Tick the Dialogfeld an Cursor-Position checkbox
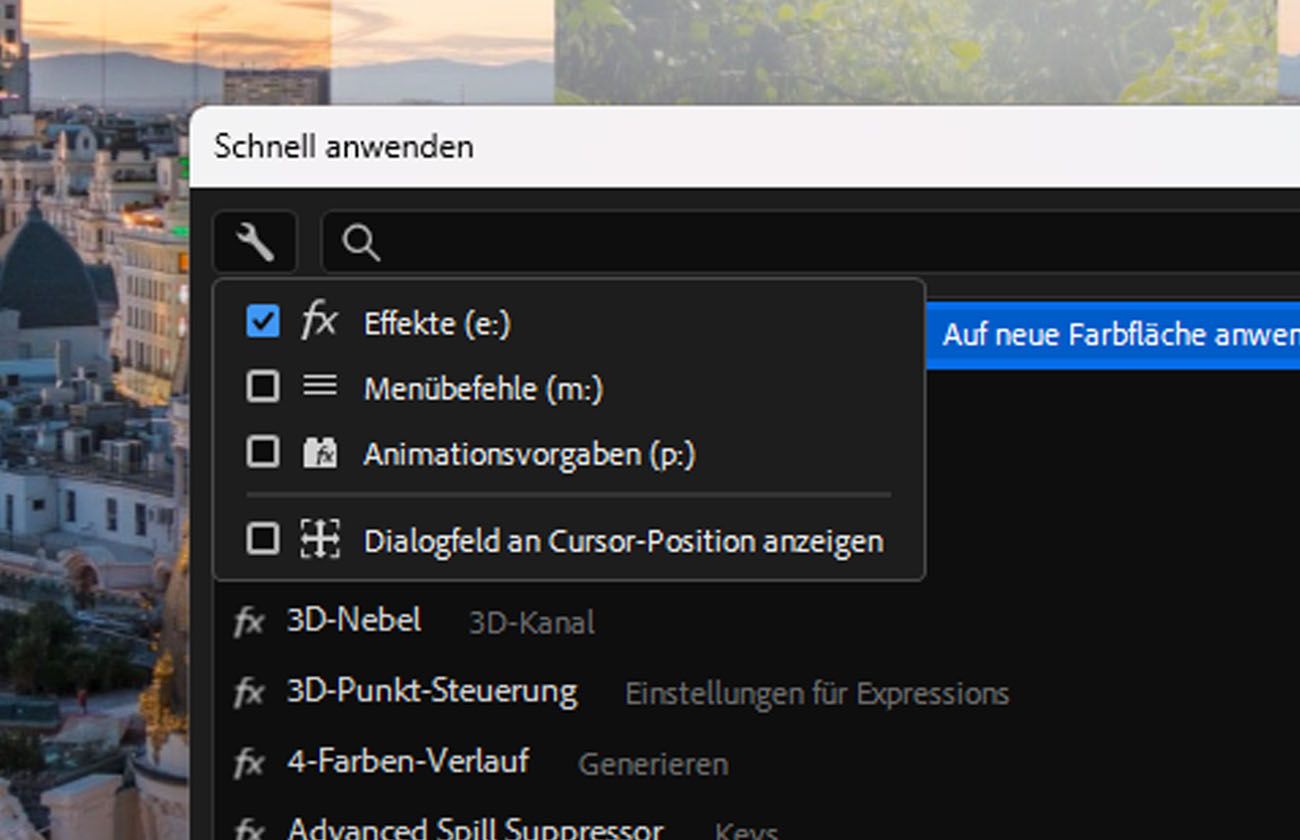Viewport: 1300px width, 840px height. [x=263, y=540]
